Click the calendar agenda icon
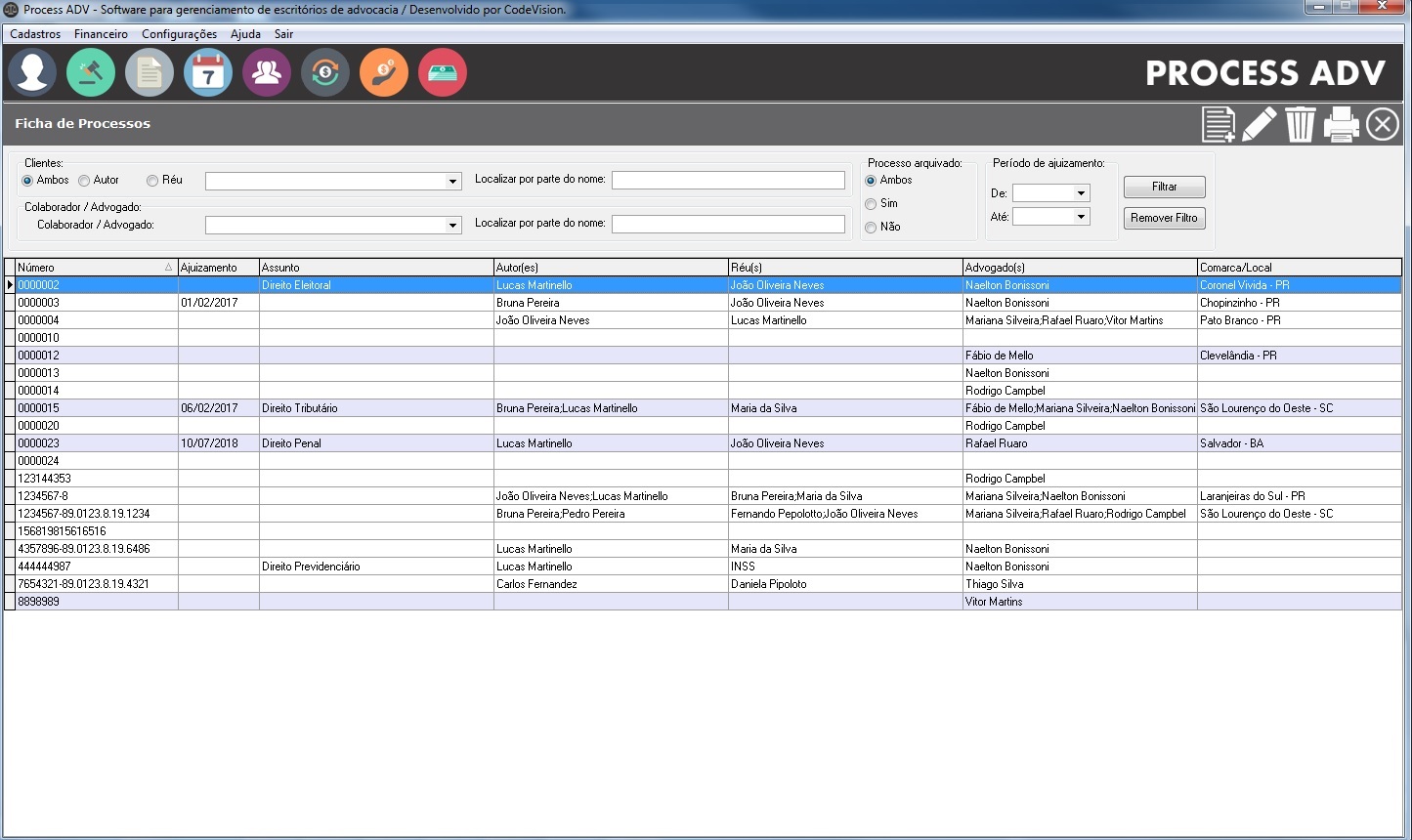Screen dimensions: 1412x840 point(208,73)
